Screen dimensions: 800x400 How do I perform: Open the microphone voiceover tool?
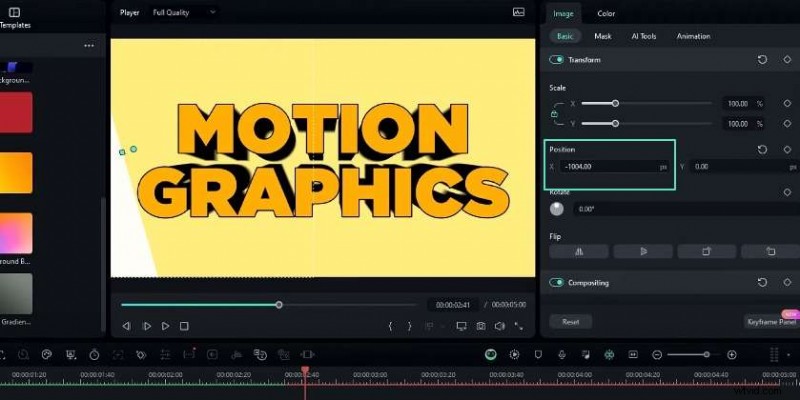[x=562, y=355]
